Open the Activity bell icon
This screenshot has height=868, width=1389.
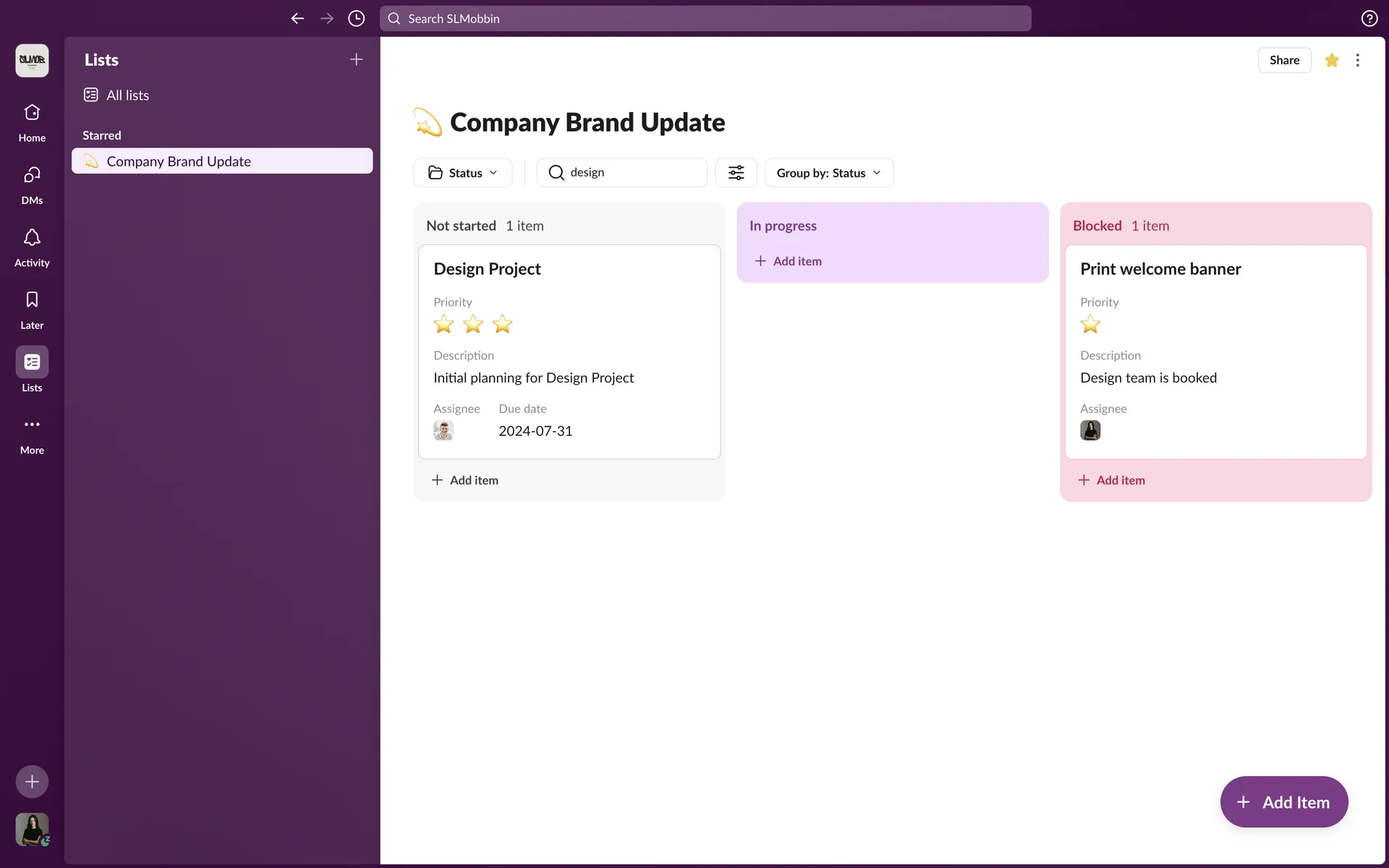[x=32, y=239]
